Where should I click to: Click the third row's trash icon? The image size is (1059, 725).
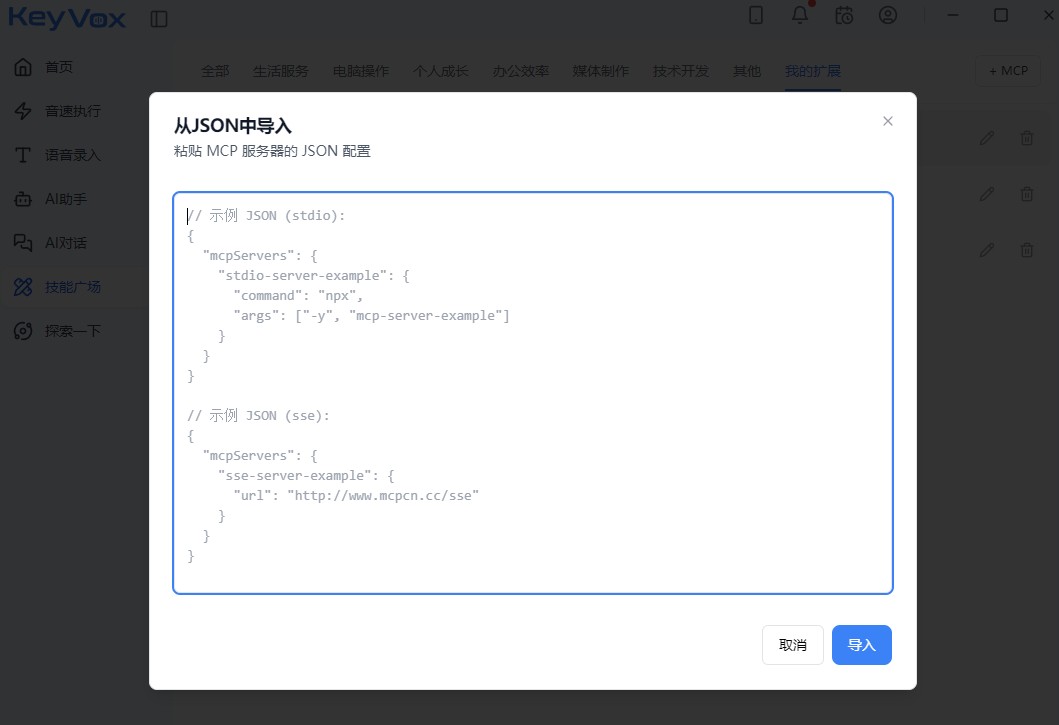click(x=1027, y=250)
